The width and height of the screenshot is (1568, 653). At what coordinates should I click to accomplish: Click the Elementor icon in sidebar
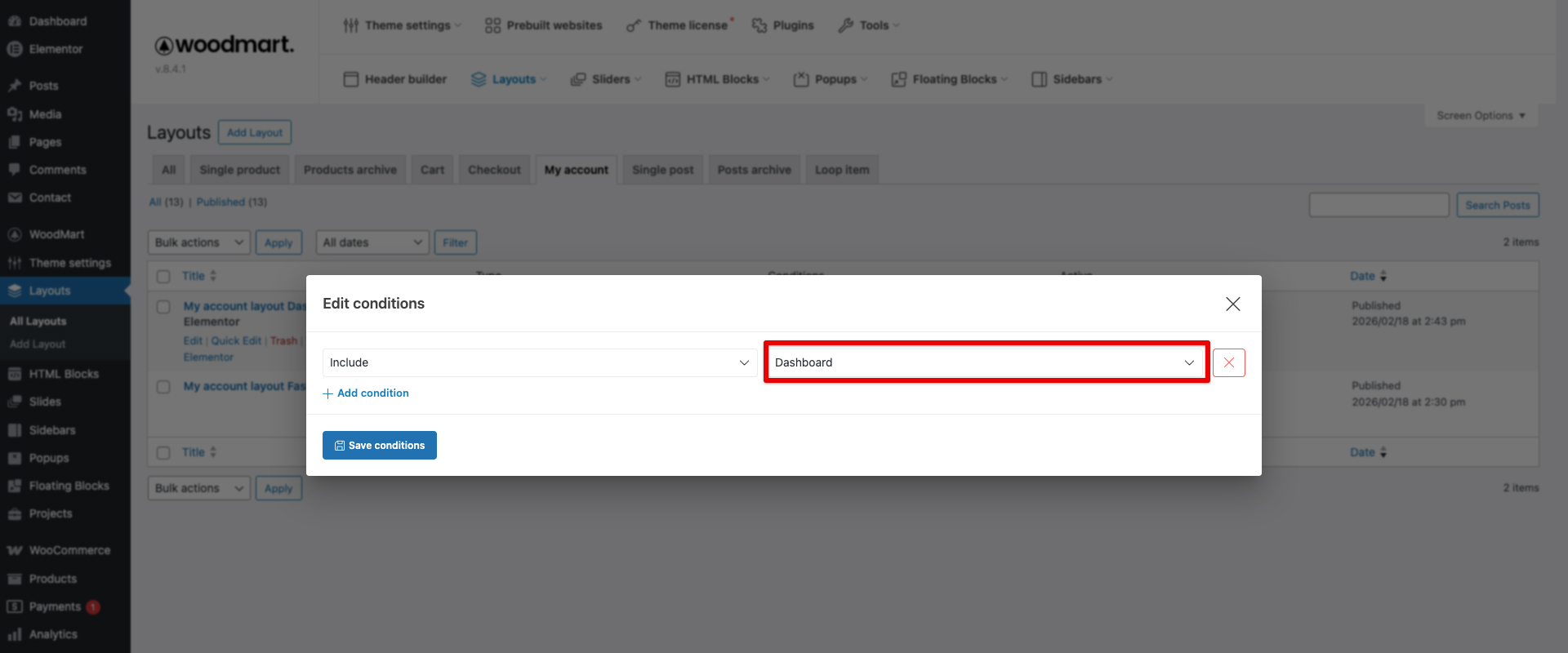click(15, 49)
